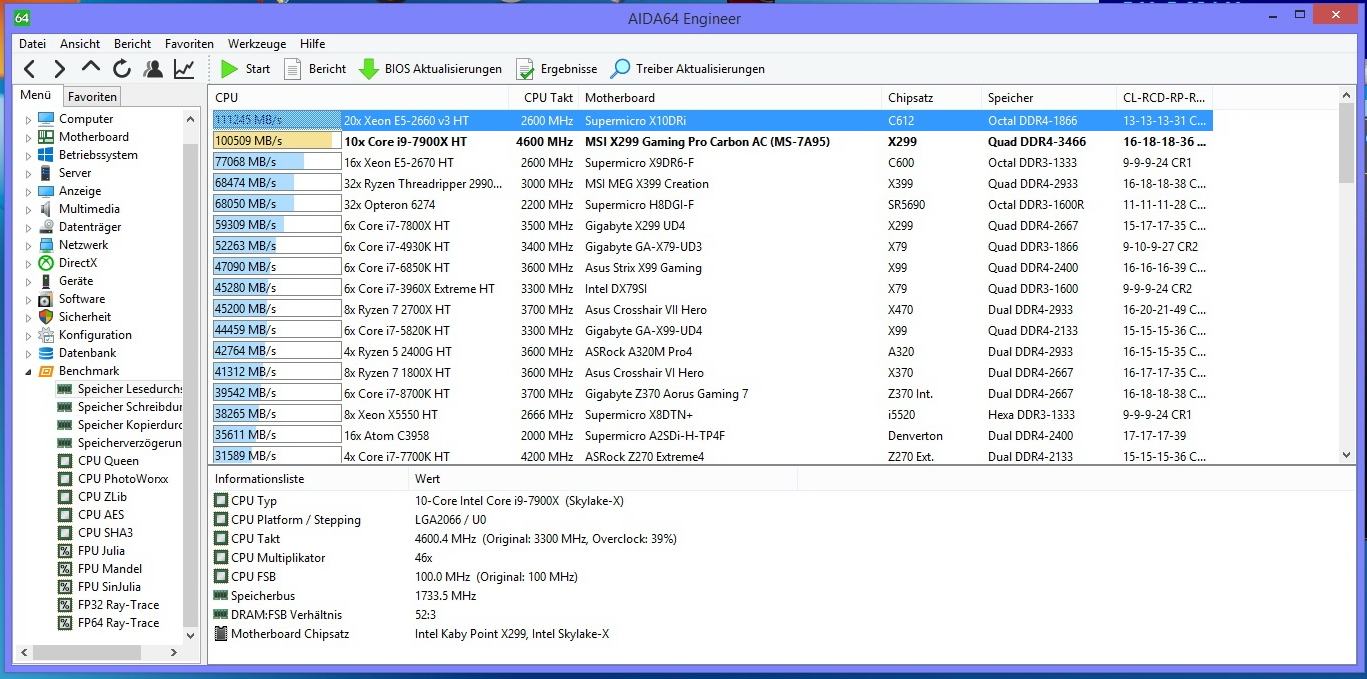Image resolution: width=1367 pixels, height=679 pixels.
Task: Select Speicher Kopierdurchsatz benchmark
Action: [120, 425]
